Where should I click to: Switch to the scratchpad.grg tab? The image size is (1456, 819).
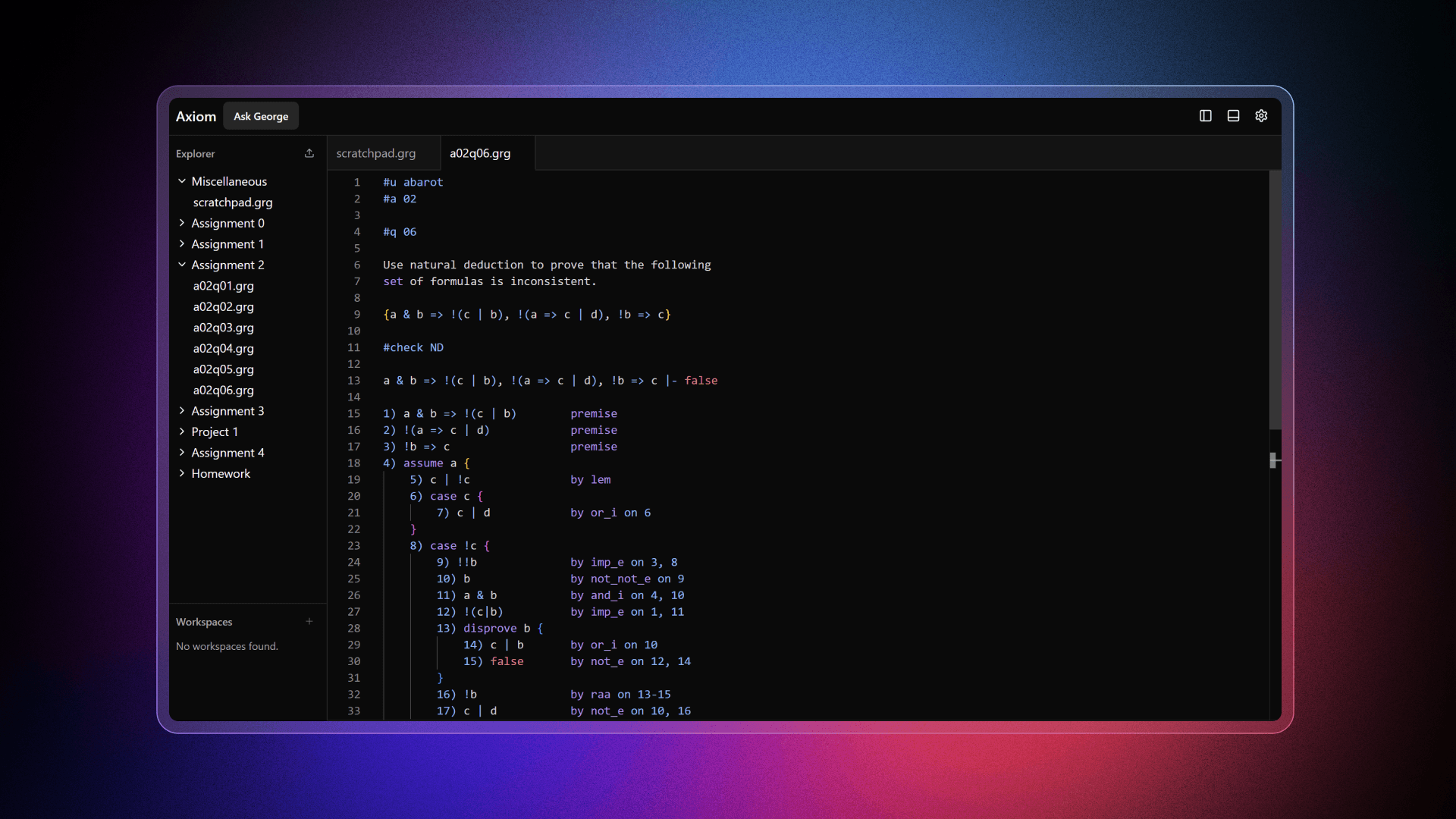coord(376,153)
